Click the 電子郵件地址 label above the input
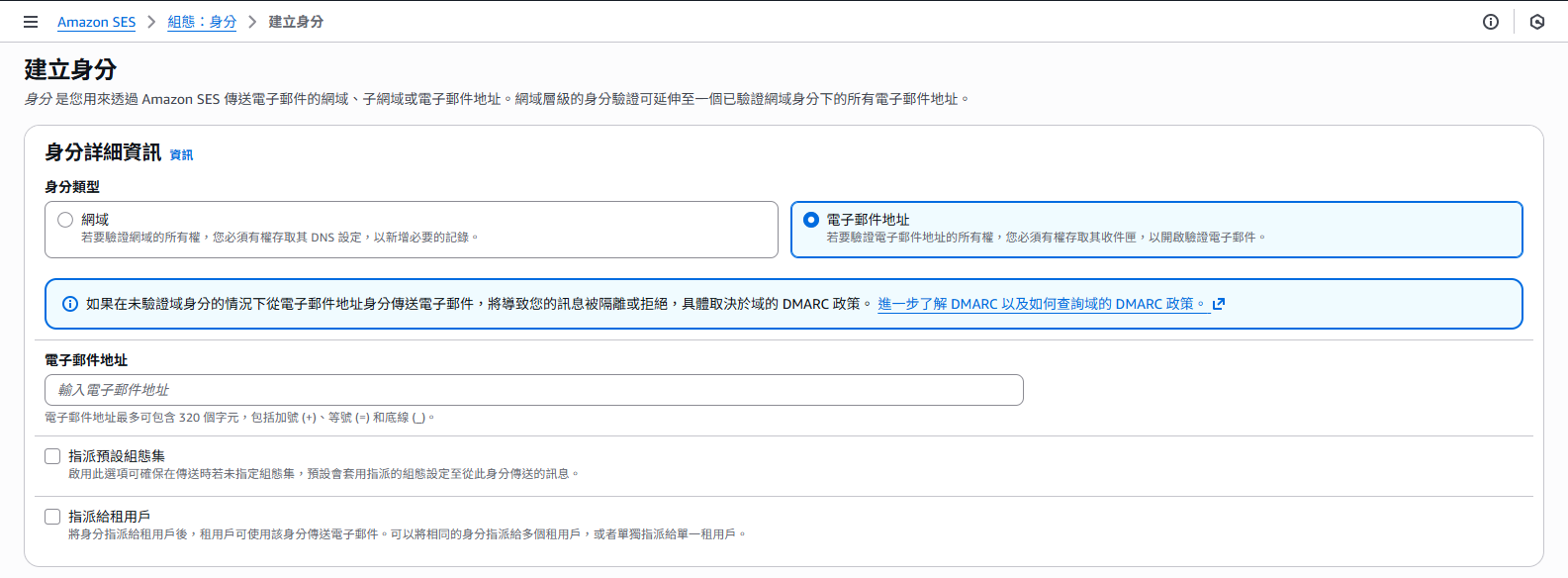The image size is (1568, 578). (x=86, y=360)
